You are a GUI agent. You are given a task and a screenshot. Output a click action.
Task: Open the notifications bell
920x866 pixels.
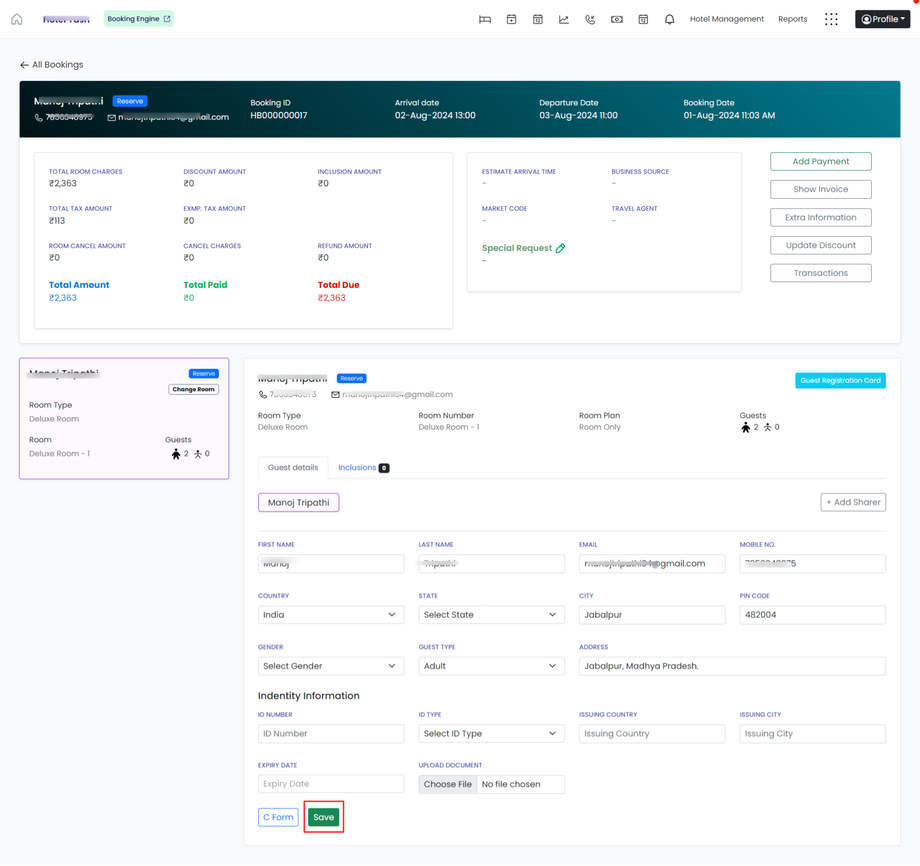pyautogui.click(x=669, y=19)
